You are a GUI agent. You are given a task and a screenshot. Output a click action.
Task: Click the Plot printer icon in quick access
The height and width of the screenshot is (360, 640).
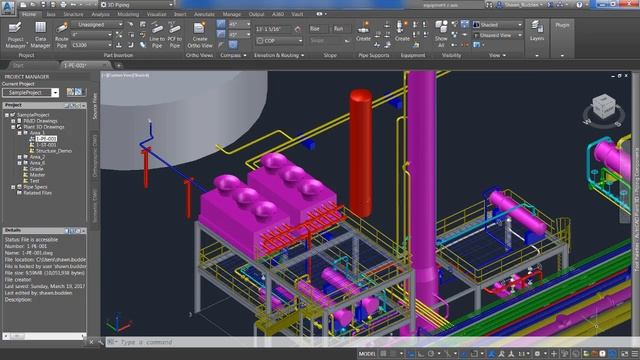(x=63, y=5)
